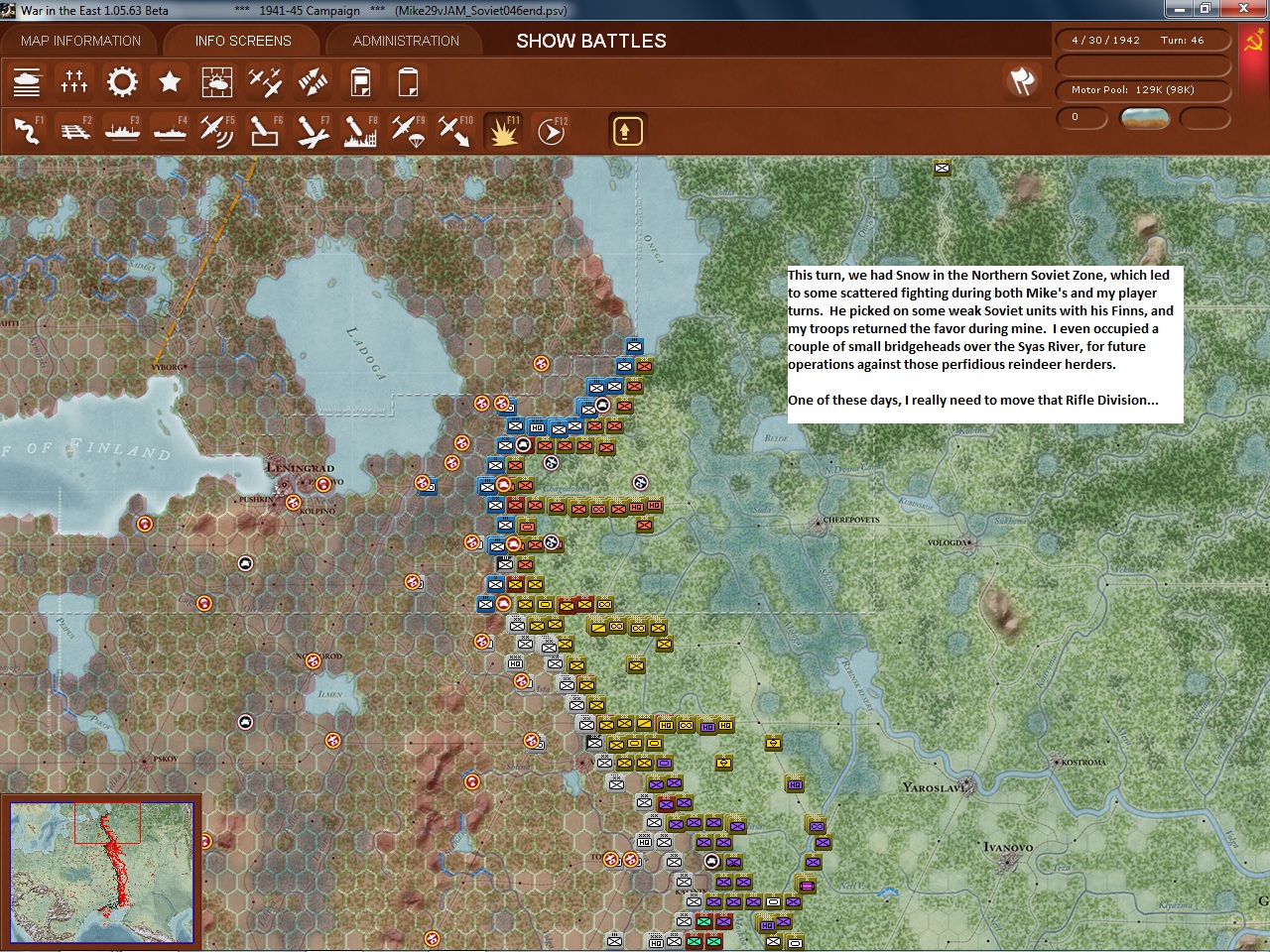
Task: Click the Vyborg town label on map
Action: (x=167, y=367)
